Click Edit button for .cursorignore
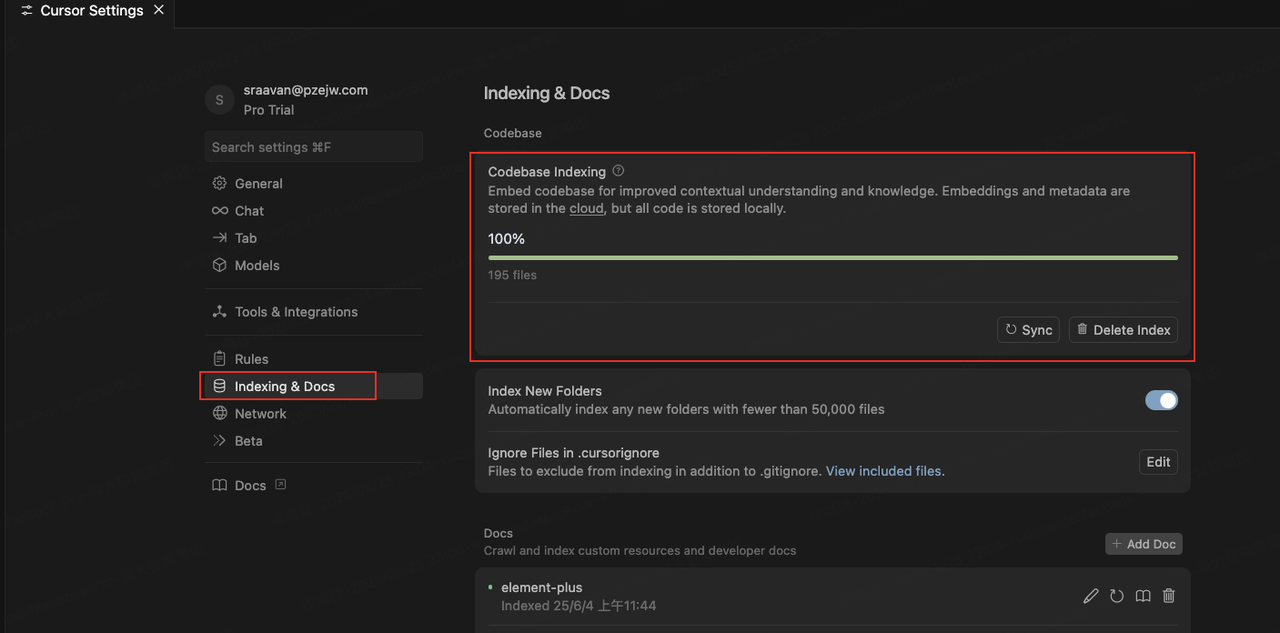 coord(1158,462)
